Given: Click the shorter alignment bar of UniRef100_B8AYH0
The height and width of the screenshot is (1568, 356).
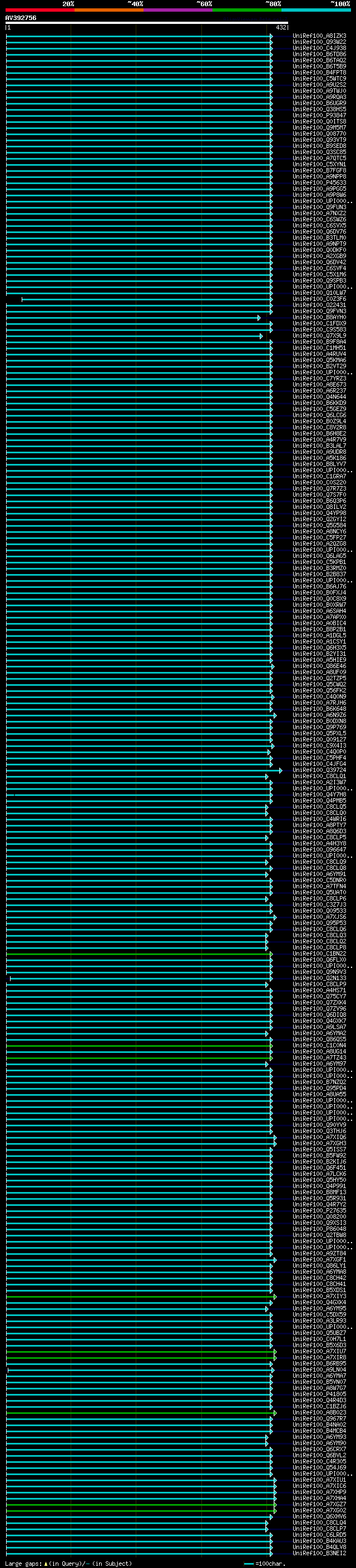Looking at the screenshot, I should 133,318.
